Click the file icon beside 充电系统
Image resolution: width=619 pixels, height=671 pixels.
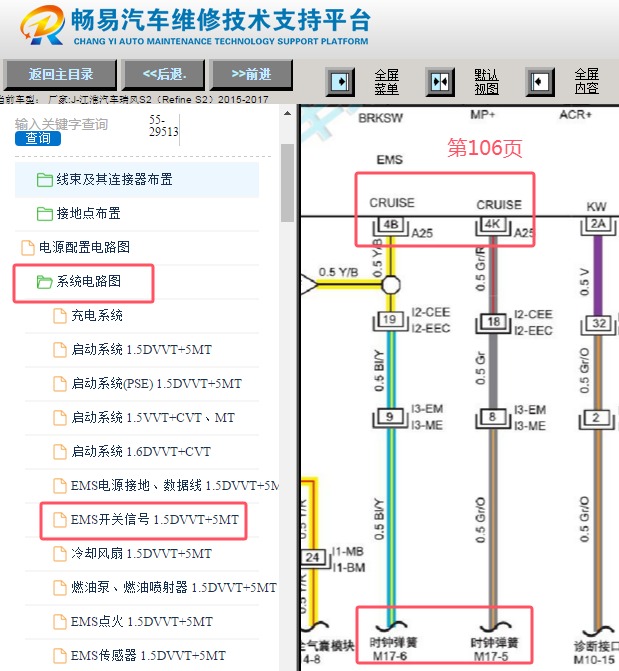(x=60, y=316)
